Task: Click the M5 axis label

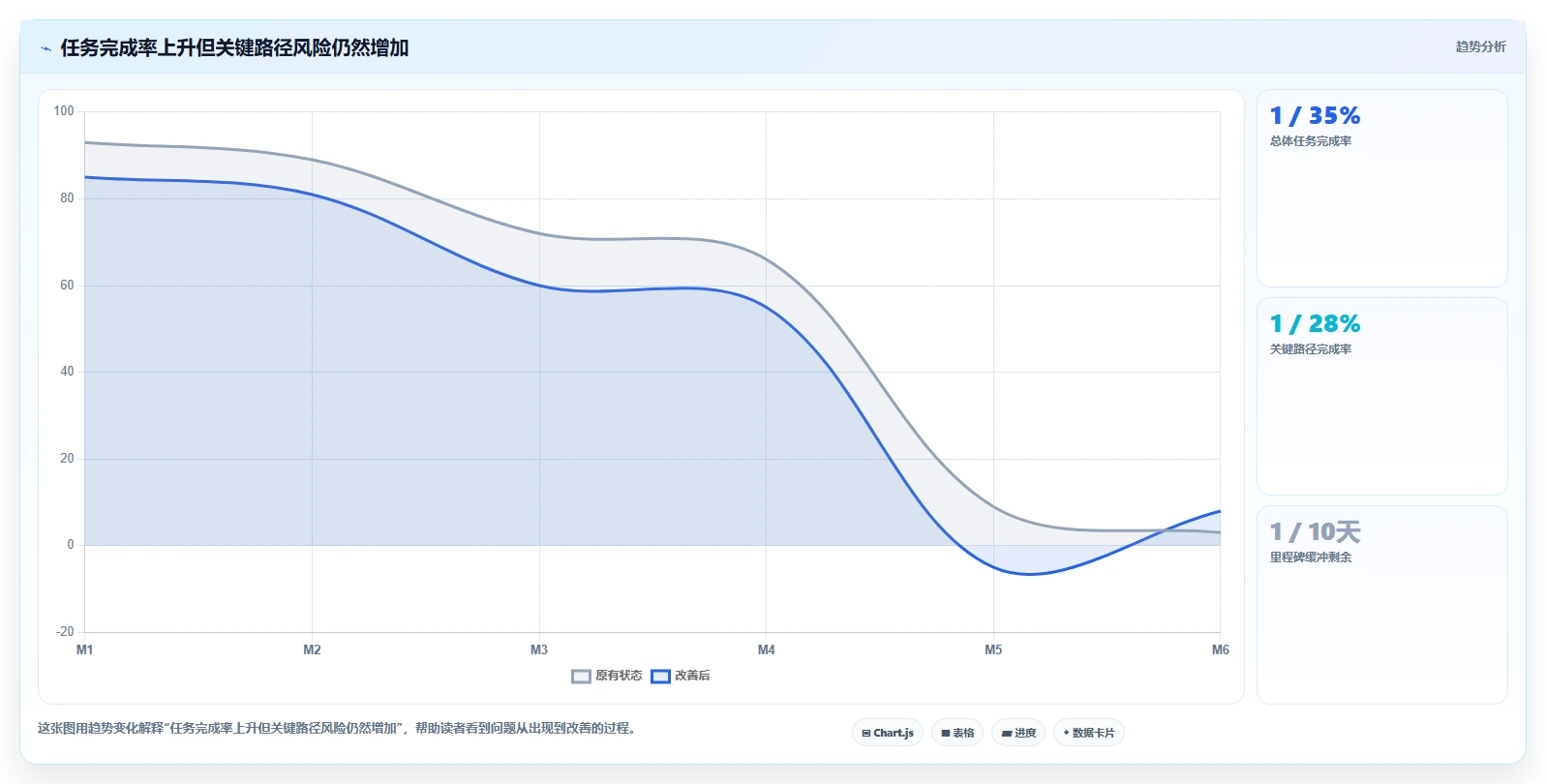Action: 993,649
